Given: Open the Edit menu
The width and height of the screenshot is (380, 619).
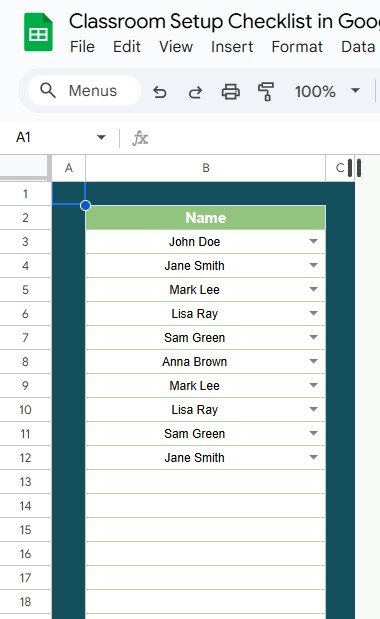Looking at the screenshot, I should point(127,47).
